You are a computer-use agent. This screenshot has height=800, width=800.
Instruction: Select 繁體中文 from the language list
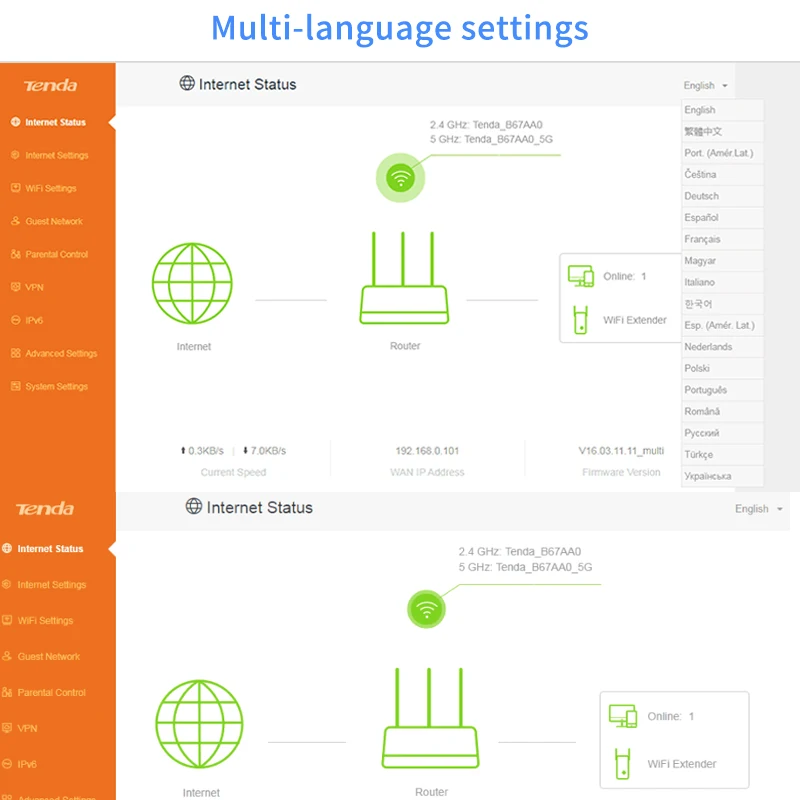coord(722,131)
